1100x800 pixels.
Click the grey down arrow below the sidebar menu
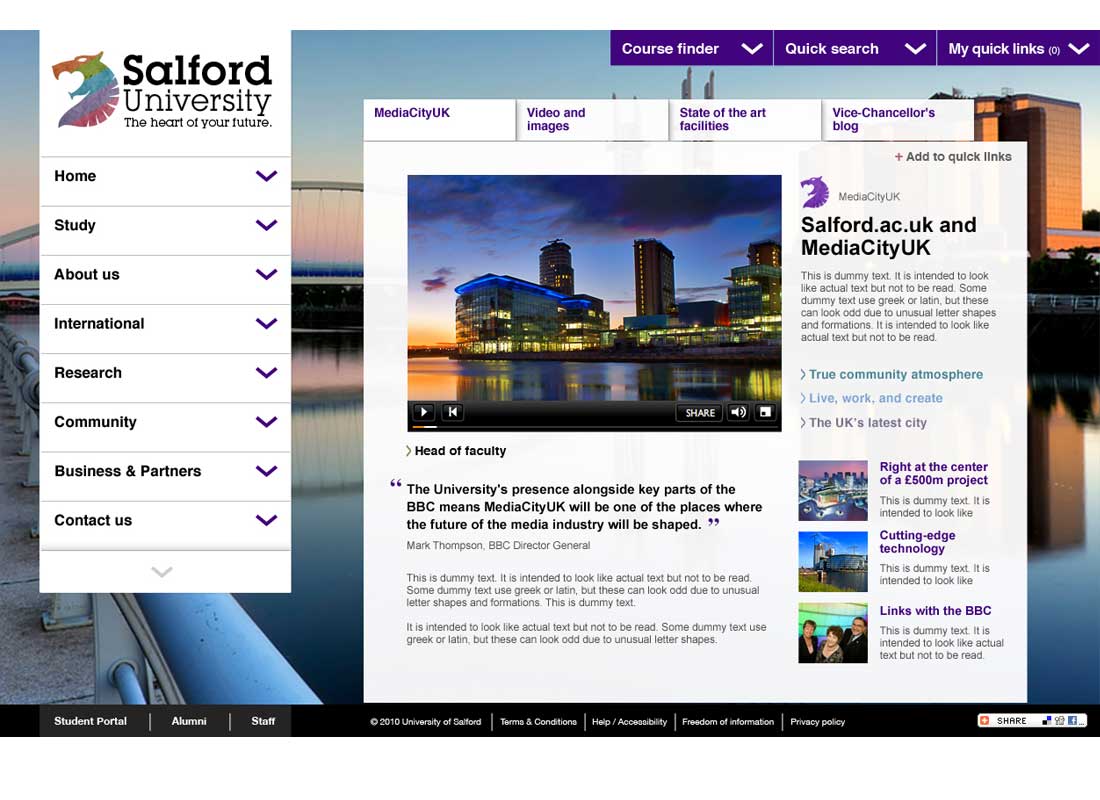[162, 572]
